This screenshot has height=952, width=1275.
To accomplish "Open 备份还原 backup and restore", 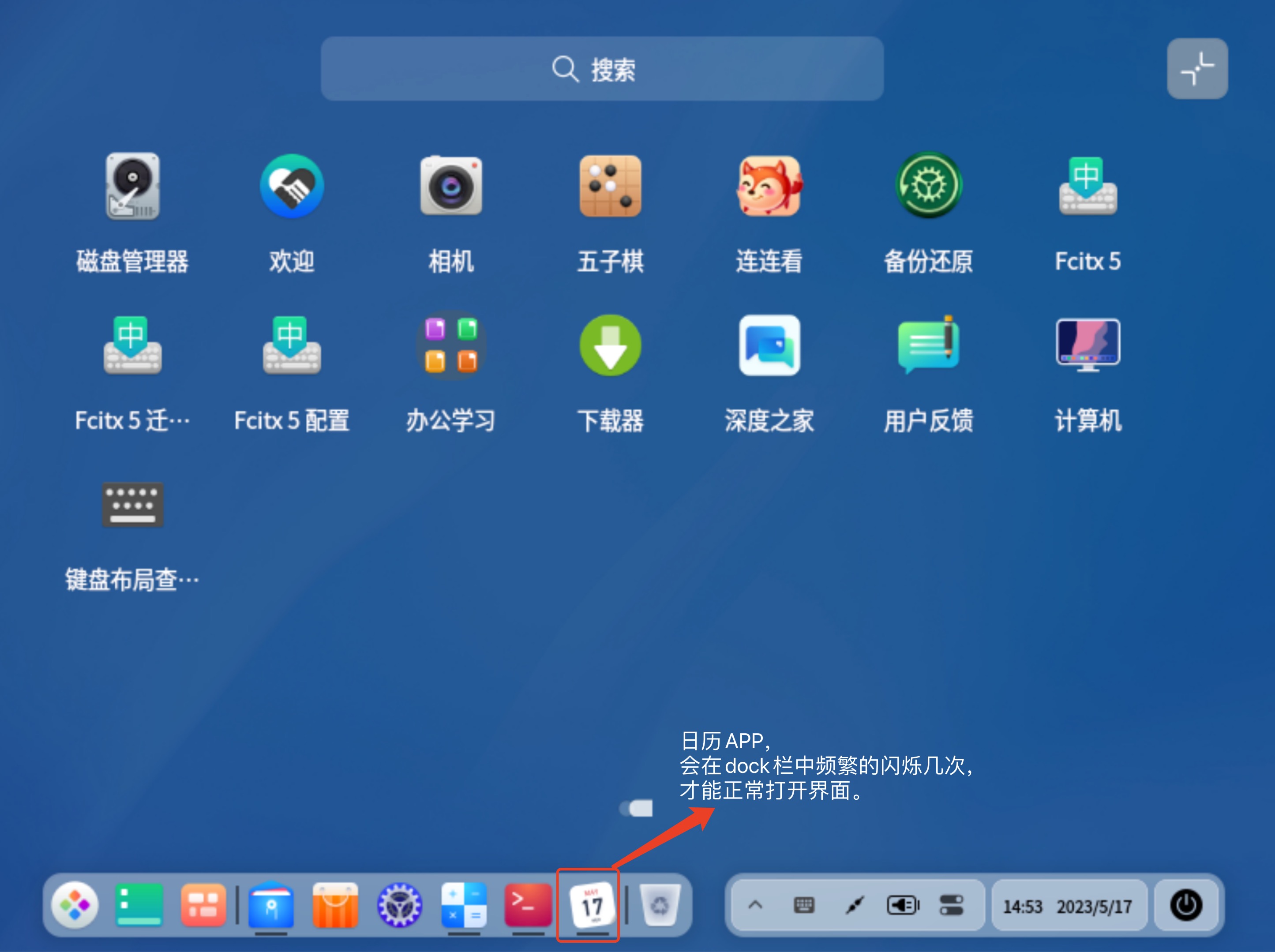I will pos(928,187).
